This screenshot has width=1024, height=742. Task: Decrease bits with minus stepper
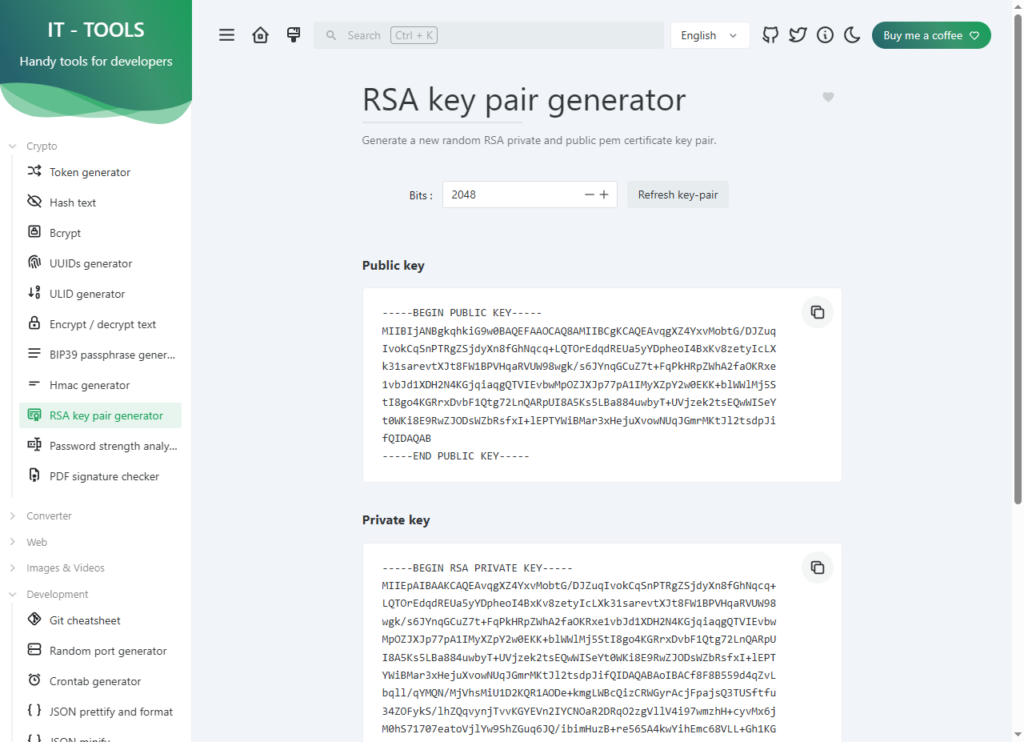click(589, 195)
